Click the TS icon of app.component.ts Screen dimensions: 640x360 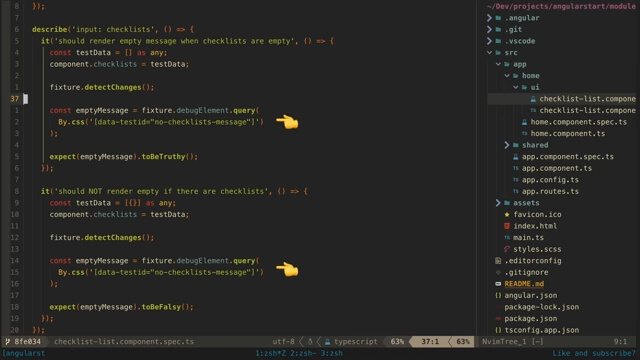[x=516, y=168]
